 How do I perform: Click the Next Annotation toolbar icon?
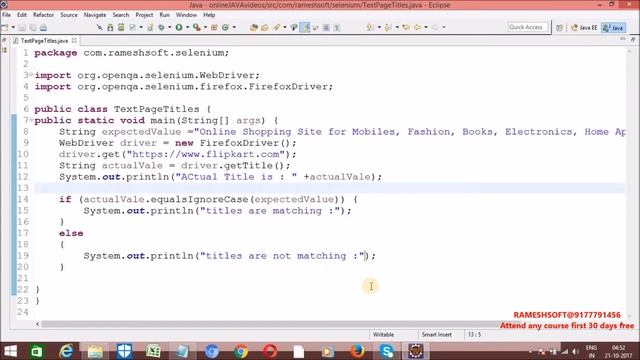(370, 27)
